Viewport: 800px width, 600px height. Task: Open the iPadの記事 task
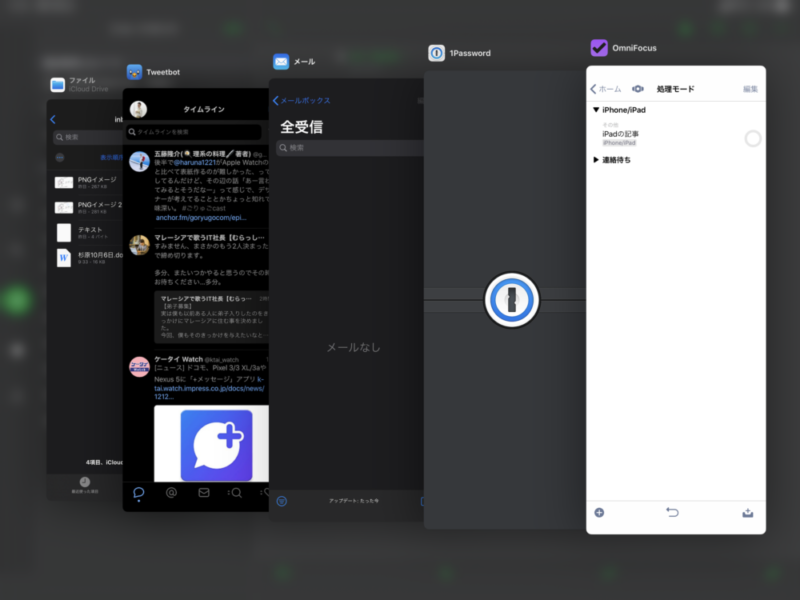click(620, 134)
